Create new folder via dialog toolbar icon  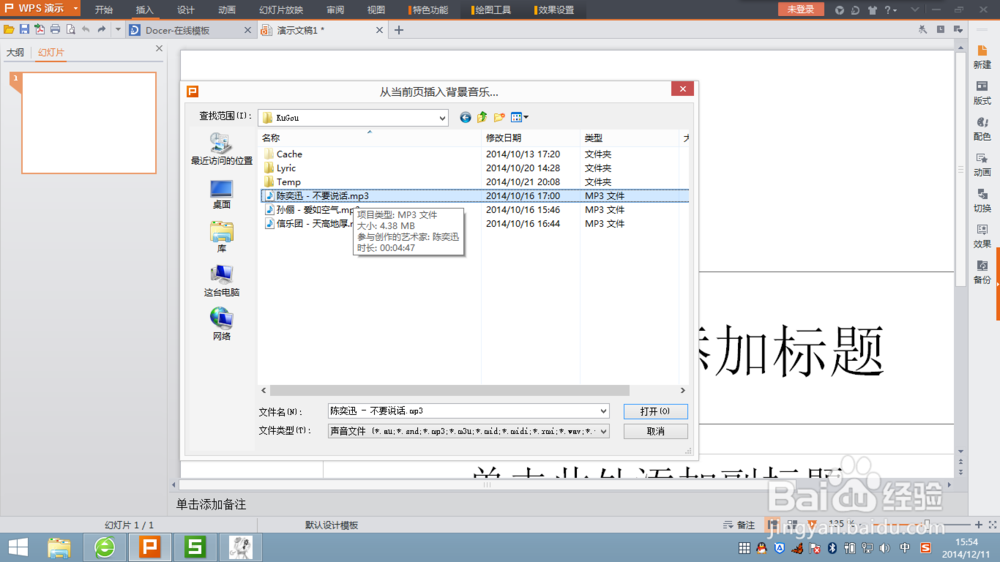[499, 117]
